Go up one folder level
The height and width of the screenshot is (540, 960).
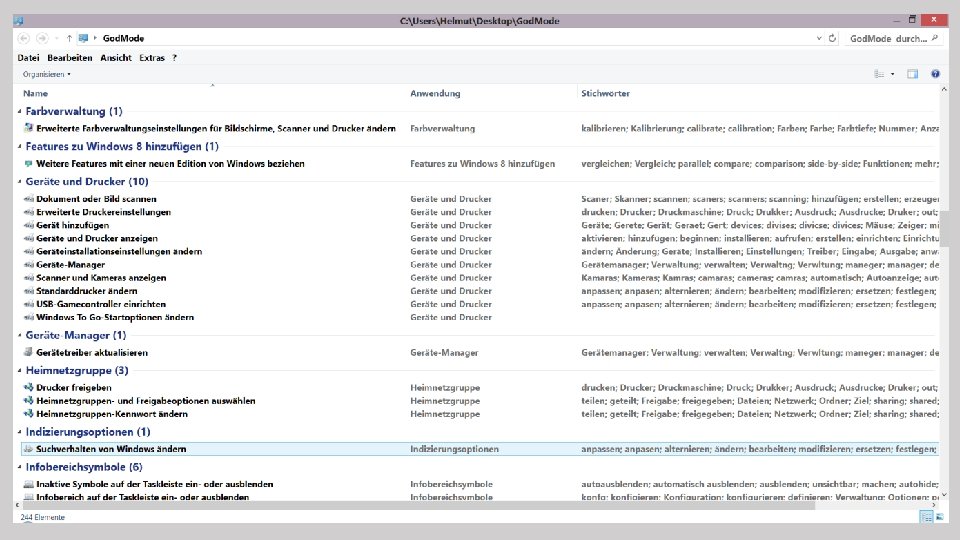tap(69, 38)
